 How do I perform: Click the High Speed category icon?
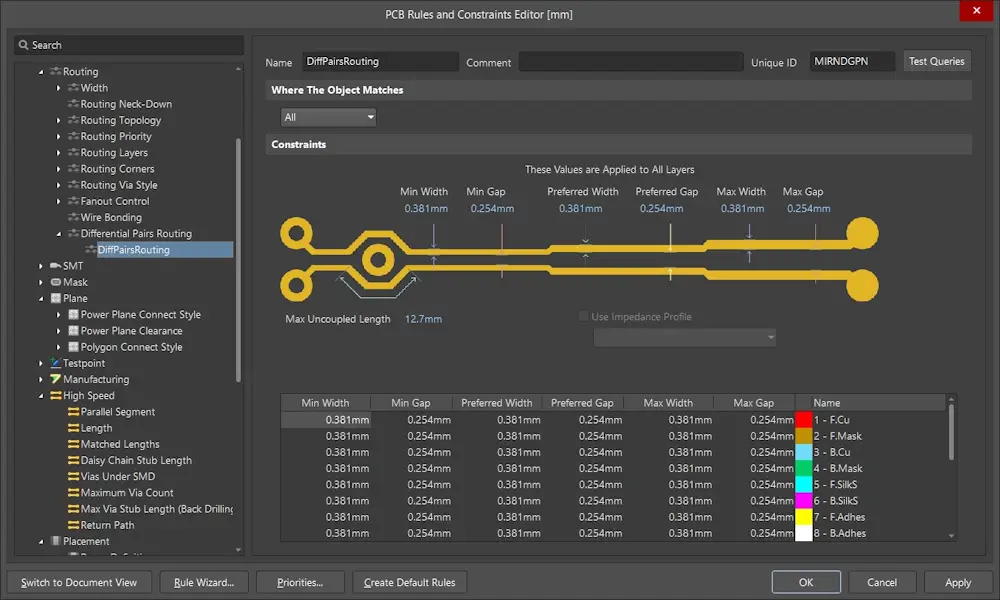point(56,396)
